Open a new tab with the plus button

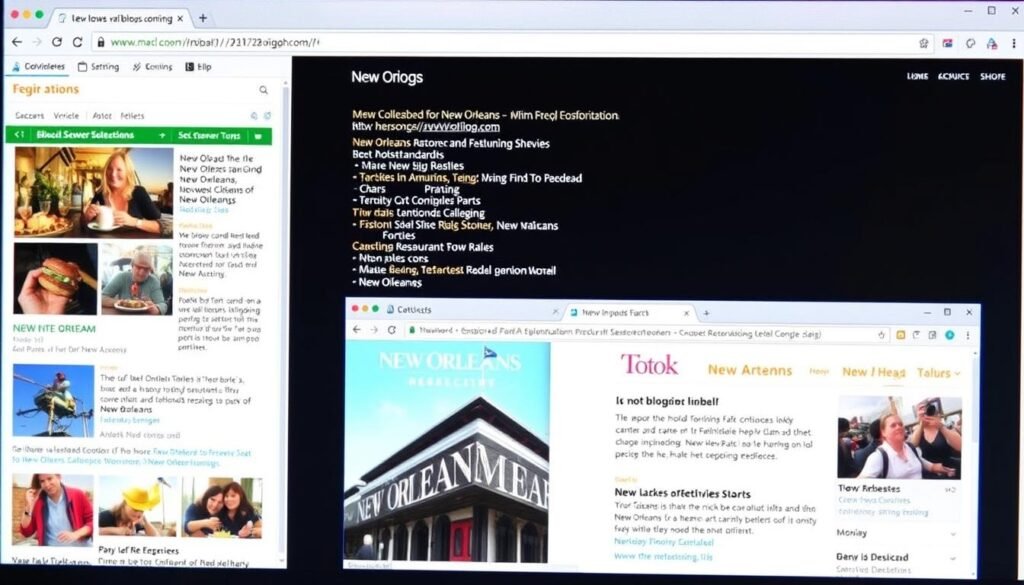(203, 18)
